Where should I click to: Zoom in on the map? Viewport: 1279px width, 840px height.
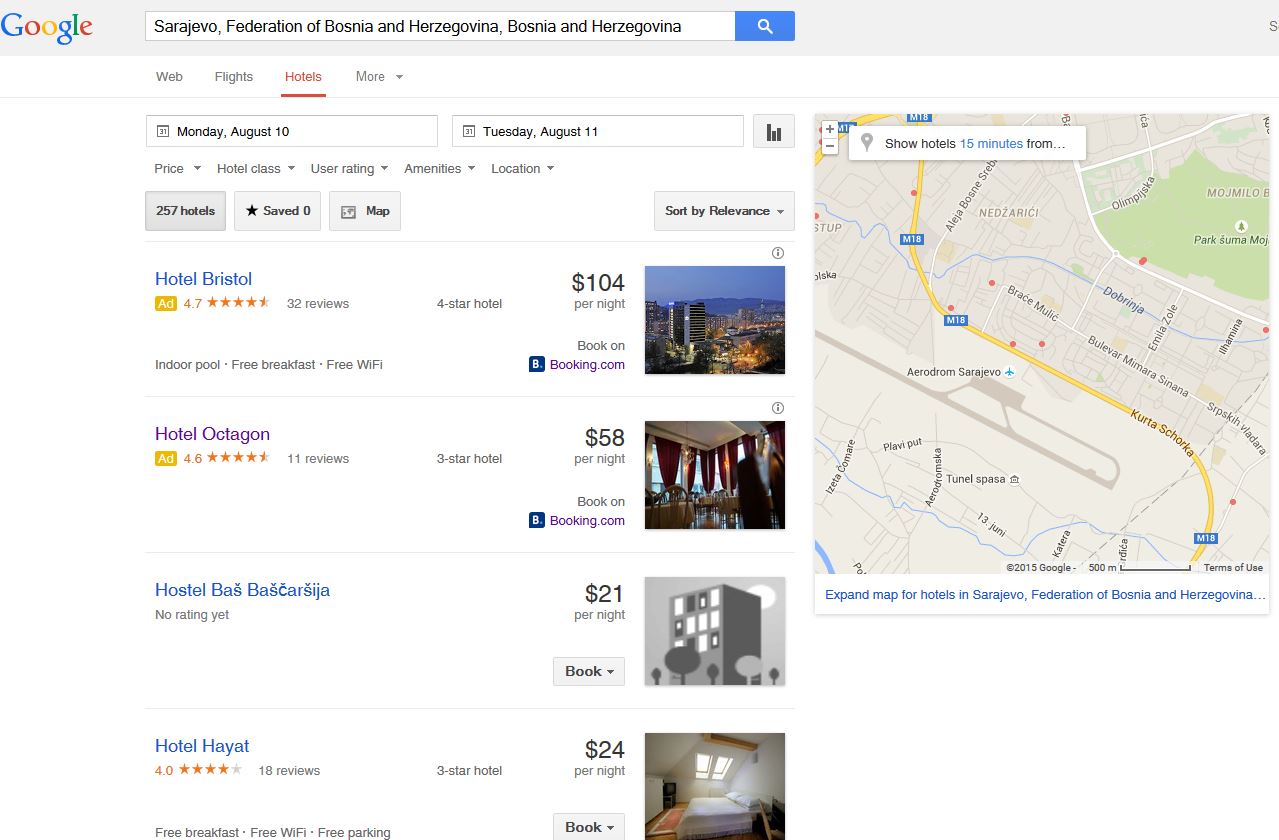coord(829,129)
